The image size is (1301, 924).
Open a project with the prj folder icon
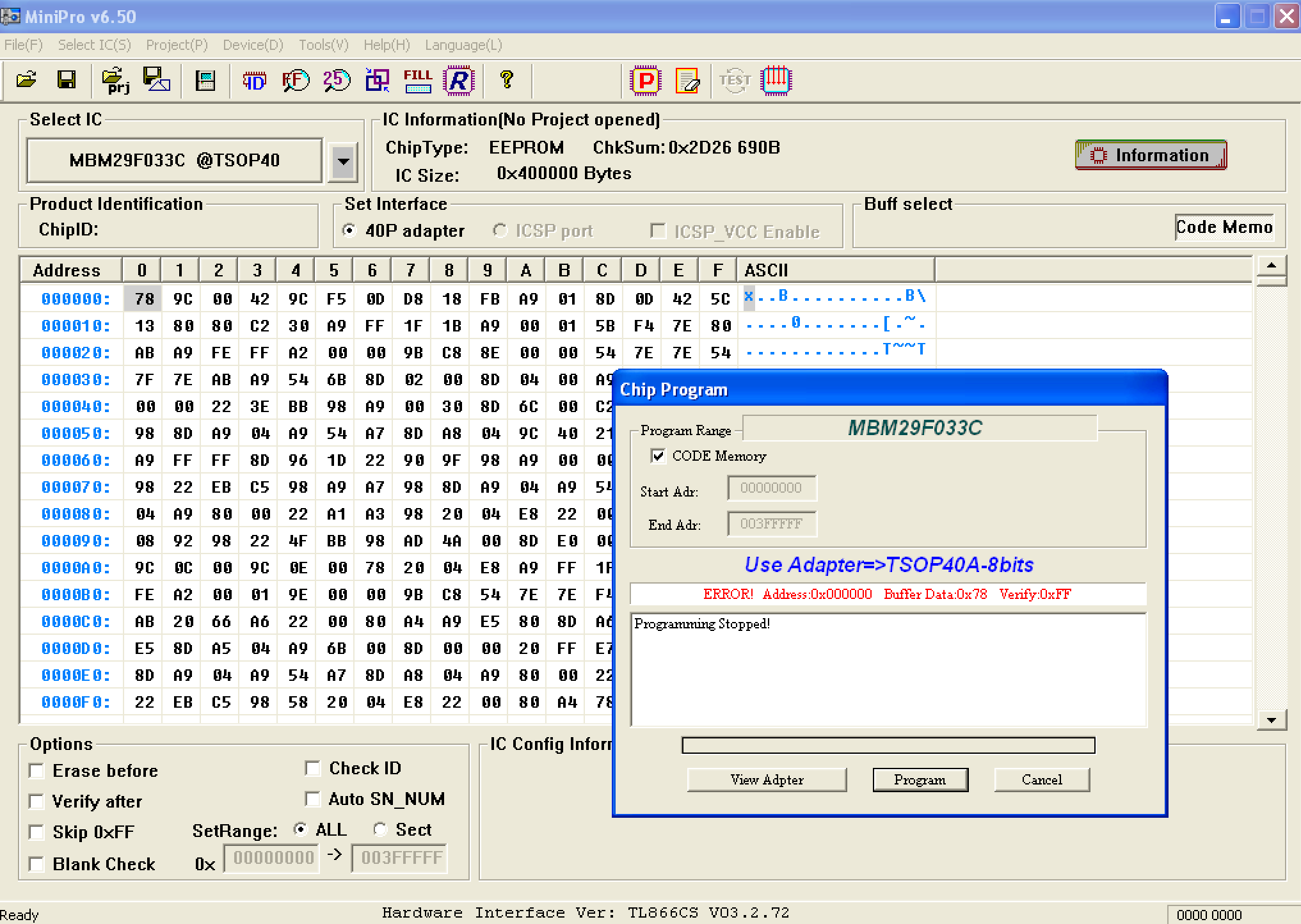point(115,80)
